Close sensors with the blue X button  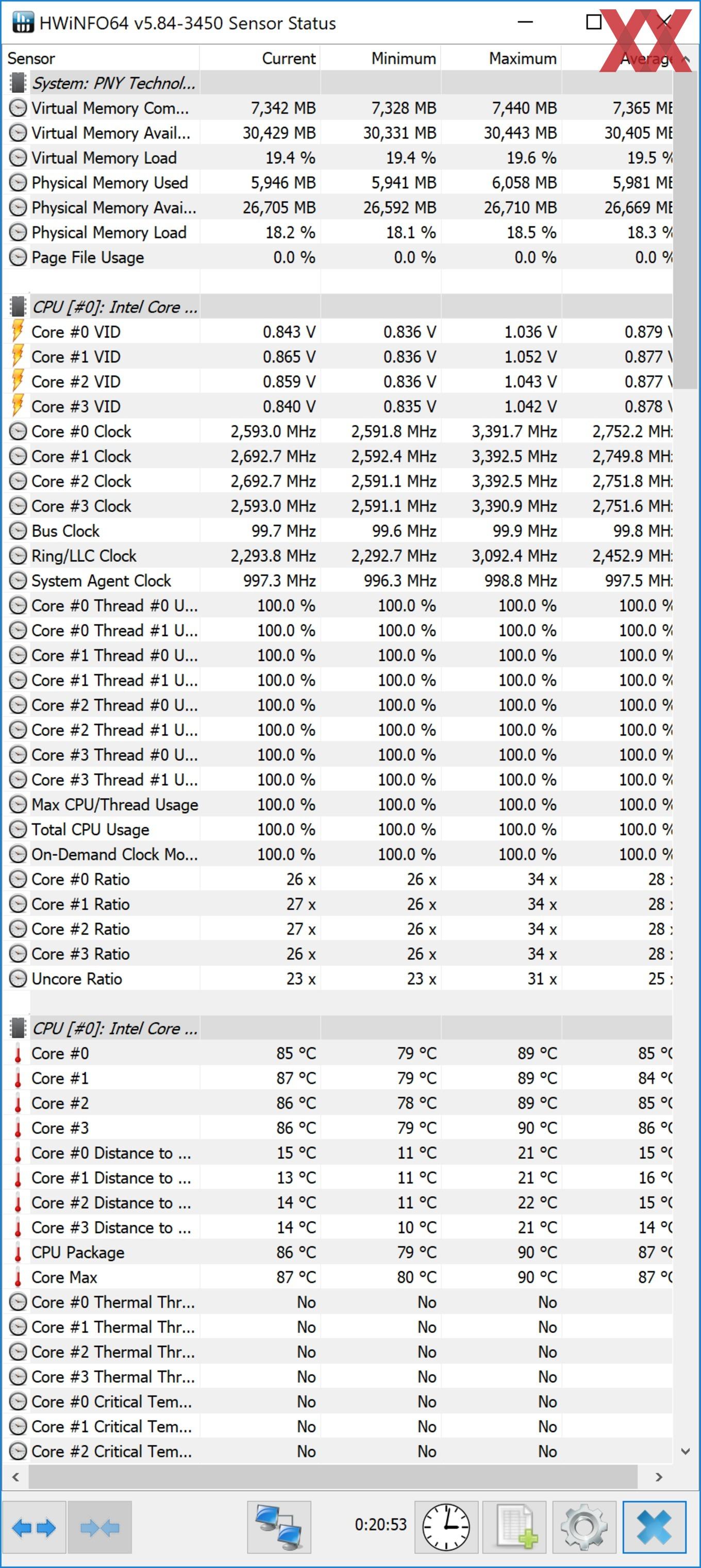pos(654,1527)
